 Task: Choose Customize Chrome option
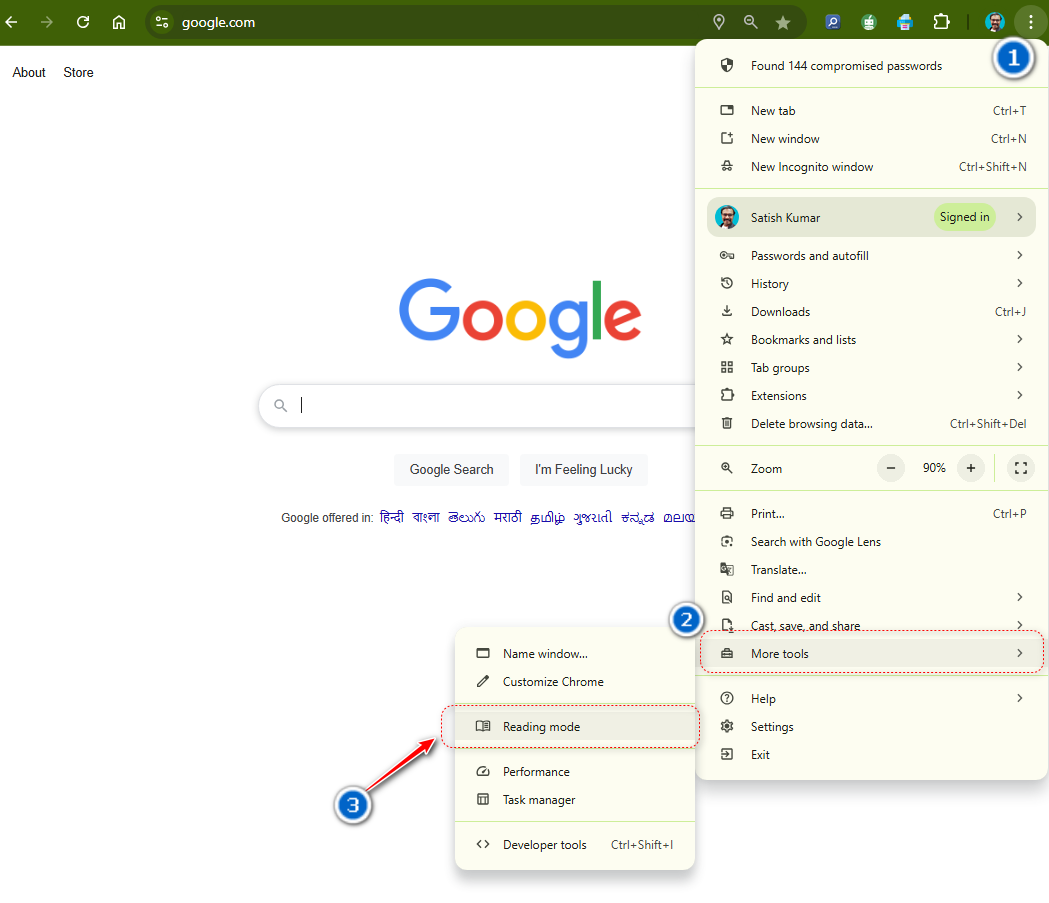click(575, 682)
